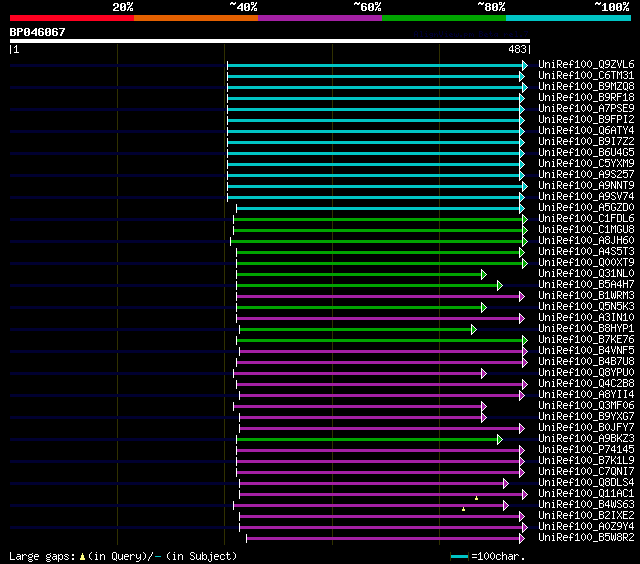This screenshot has height=564, width=640.
Task: Click the arrowhead ending the Q8DLS4 alignment
Action: click(x=506, y=484)
